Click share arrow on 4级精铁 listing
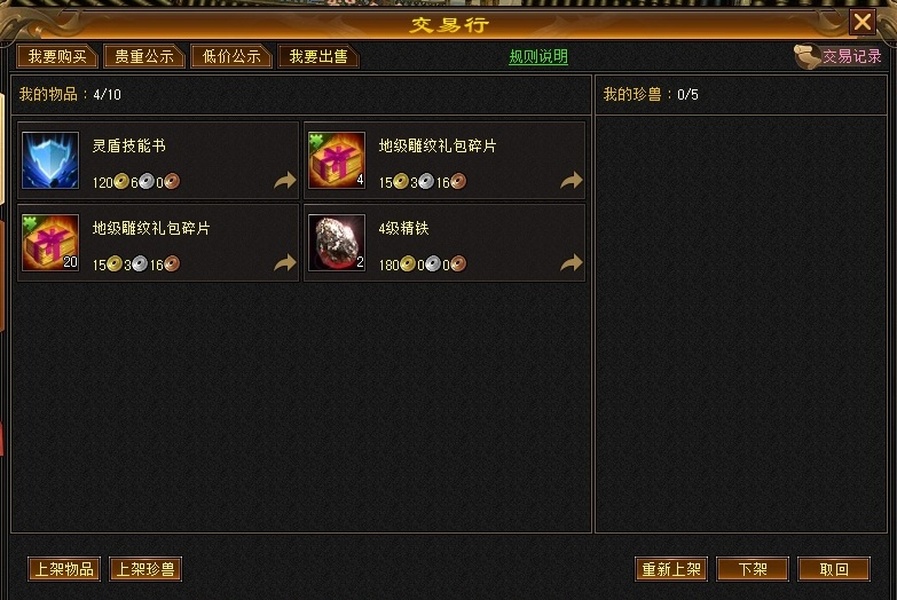The width and height of the screenshot is (897, 600). tap(571, 263)
